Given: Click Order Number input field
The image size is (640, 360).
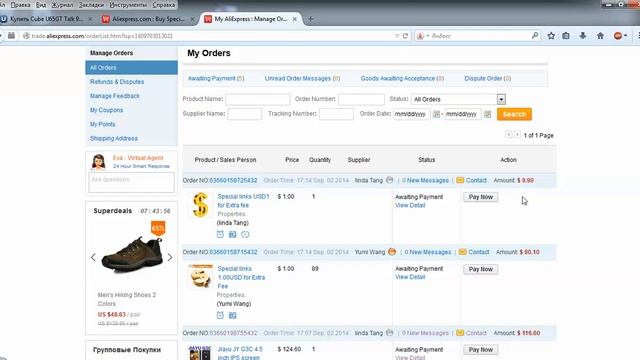Looking at the screenshot, I should pyautogui.click(x=361, y=99).
